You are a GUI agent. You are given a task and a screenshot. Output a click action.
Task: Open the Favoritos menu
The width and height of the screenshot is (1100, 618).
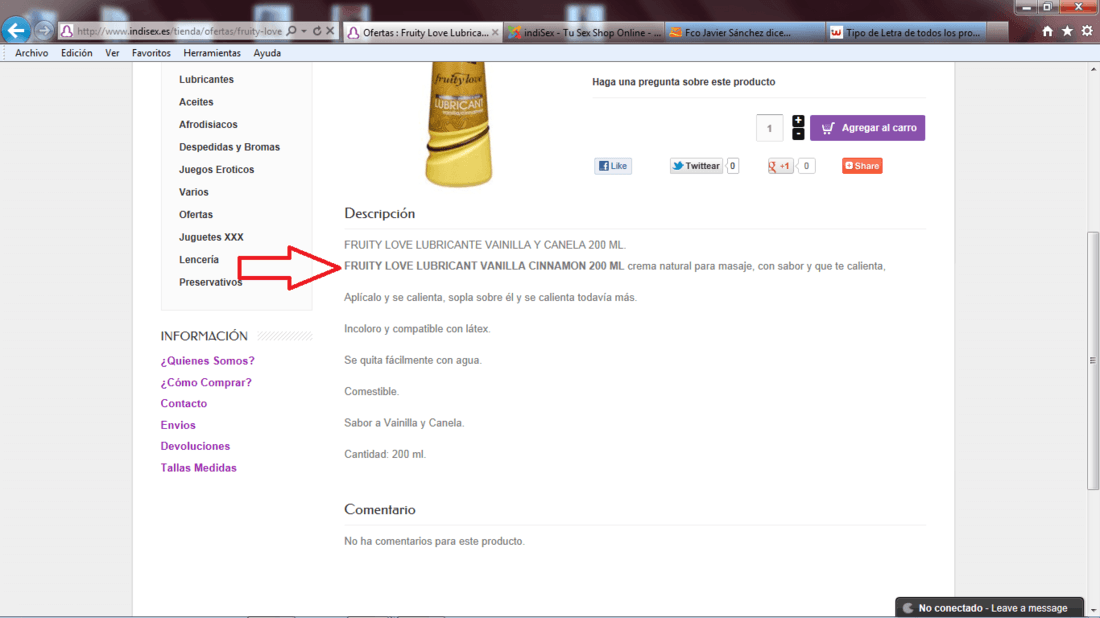point(151,53)
